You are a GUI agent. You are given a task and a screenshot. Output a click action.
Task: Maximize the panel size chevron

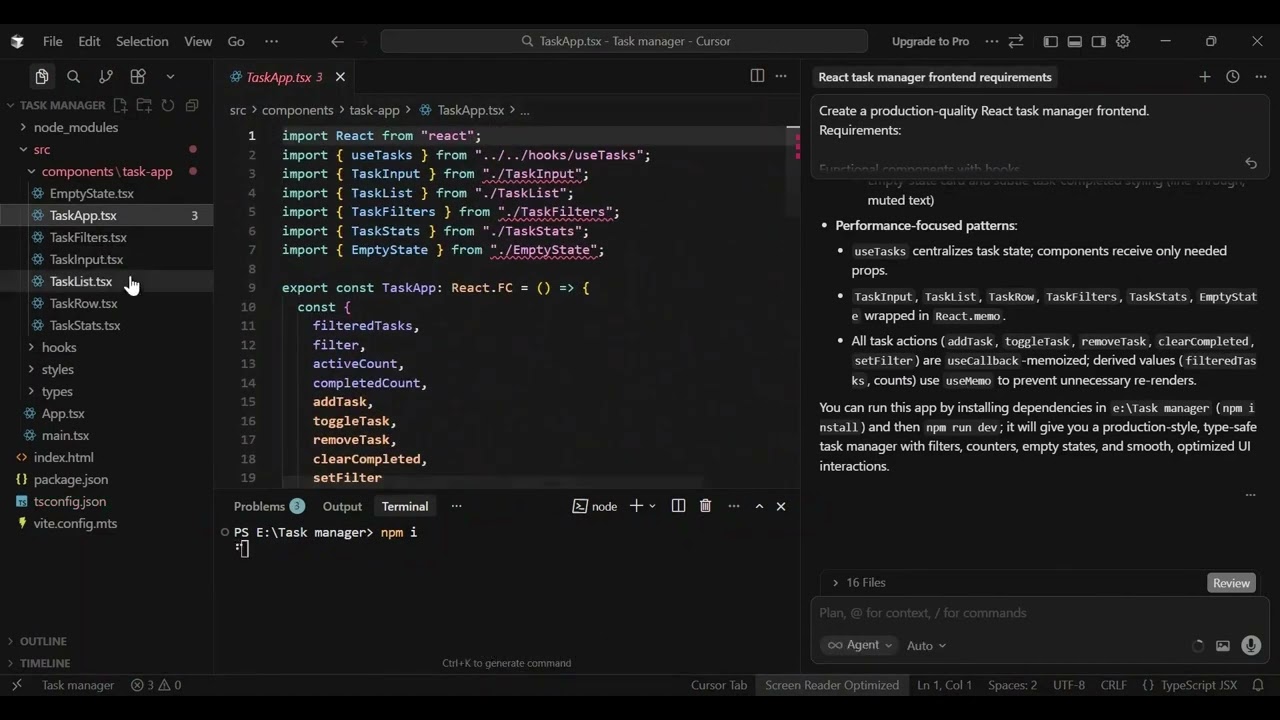759,506
